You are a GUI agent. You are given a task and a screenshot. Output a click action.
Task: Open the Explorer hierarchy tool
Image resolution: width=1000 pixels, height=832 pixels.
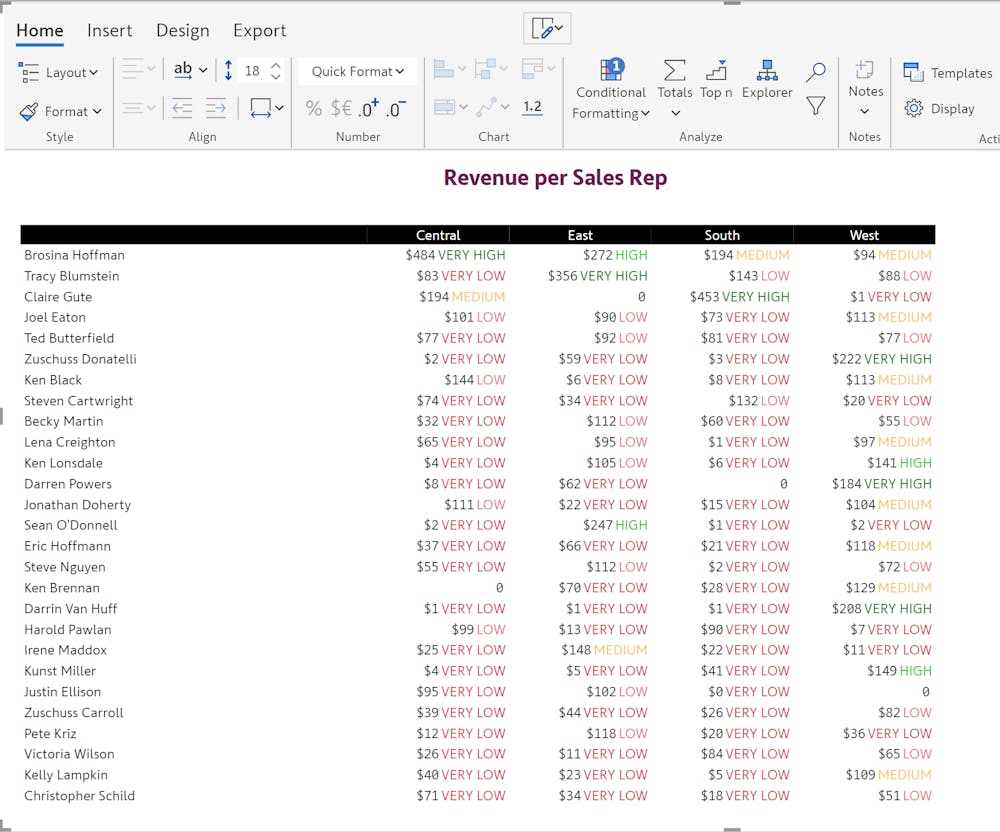tap(767, 80)
